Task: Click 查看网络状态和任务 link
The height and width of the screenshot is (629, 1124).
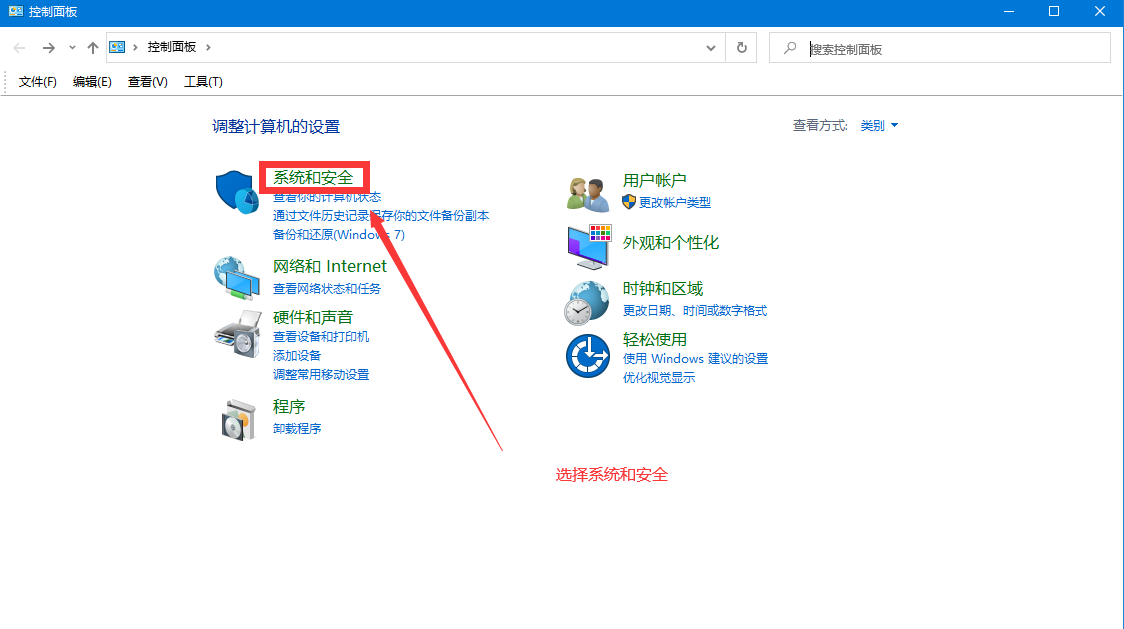Action: pyautogui.click(x=327, y=288)
